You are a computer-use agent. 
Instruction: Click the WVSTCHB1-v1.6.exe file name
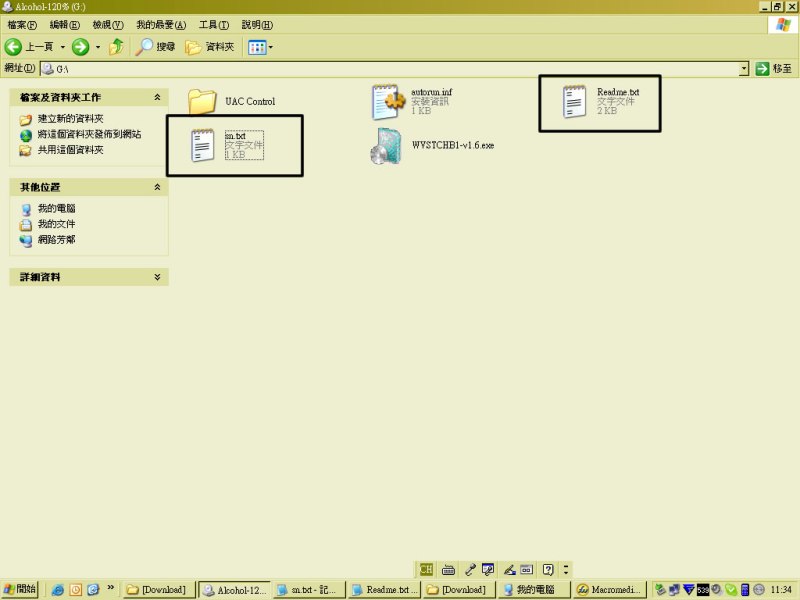[x=453, y=145]
